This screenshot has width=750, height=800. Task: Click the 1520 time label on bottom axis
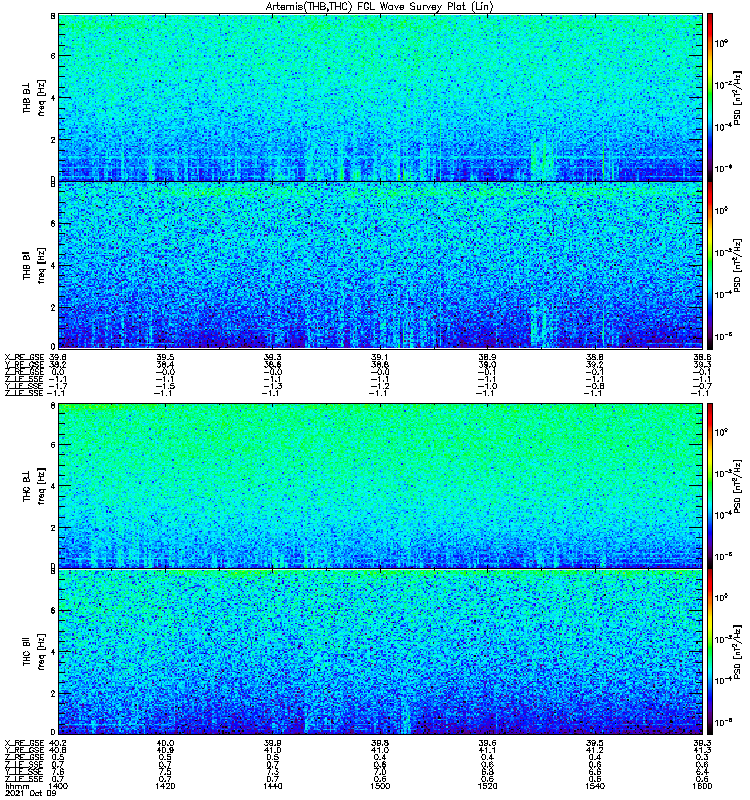(x=487, y=786)
